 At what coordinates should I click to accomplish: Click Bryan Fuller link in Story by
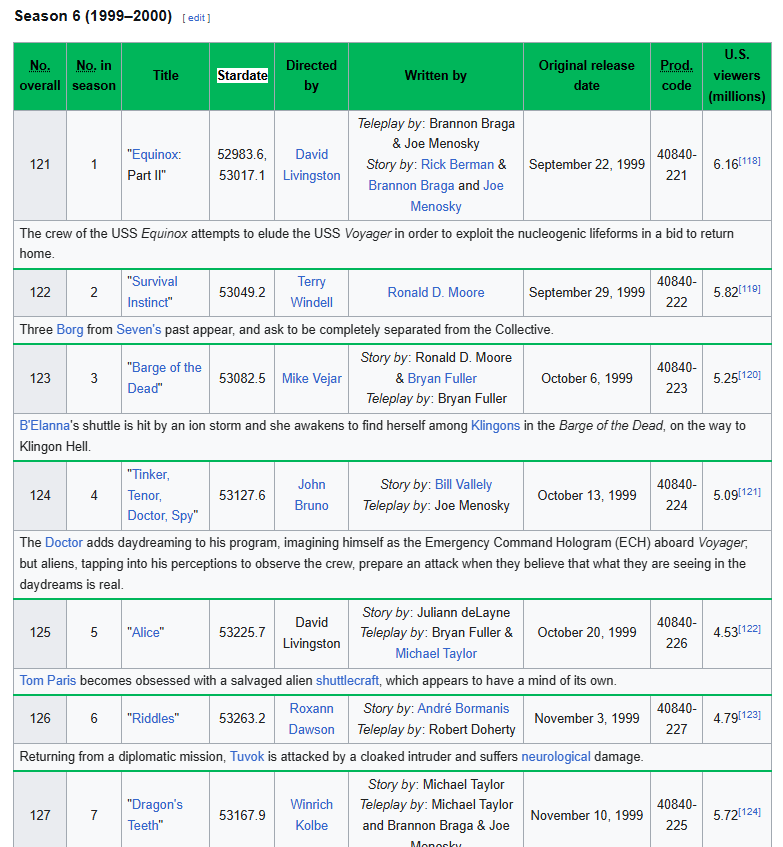click(x=442, y=378)
